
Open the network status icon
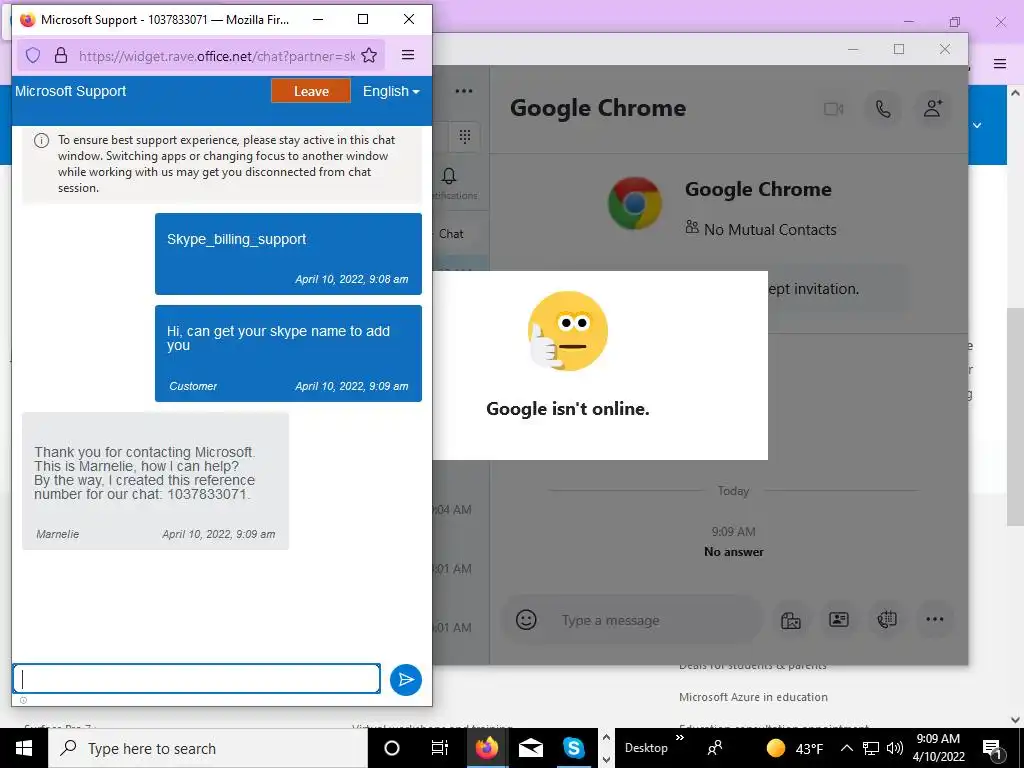(x=871, y=748)
